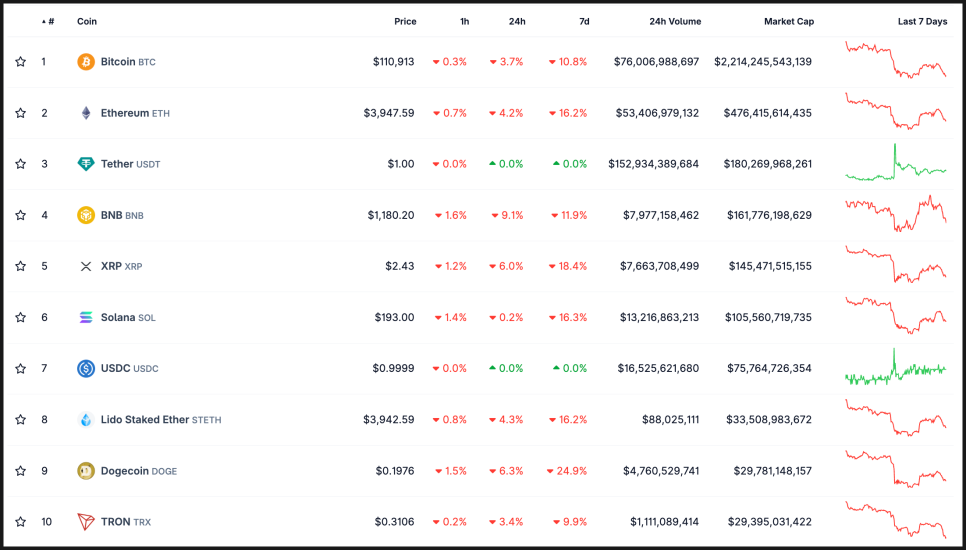Screen dimensions: 966x550
Task: Click the TRON red logo icon
Action: coord(86,521)
